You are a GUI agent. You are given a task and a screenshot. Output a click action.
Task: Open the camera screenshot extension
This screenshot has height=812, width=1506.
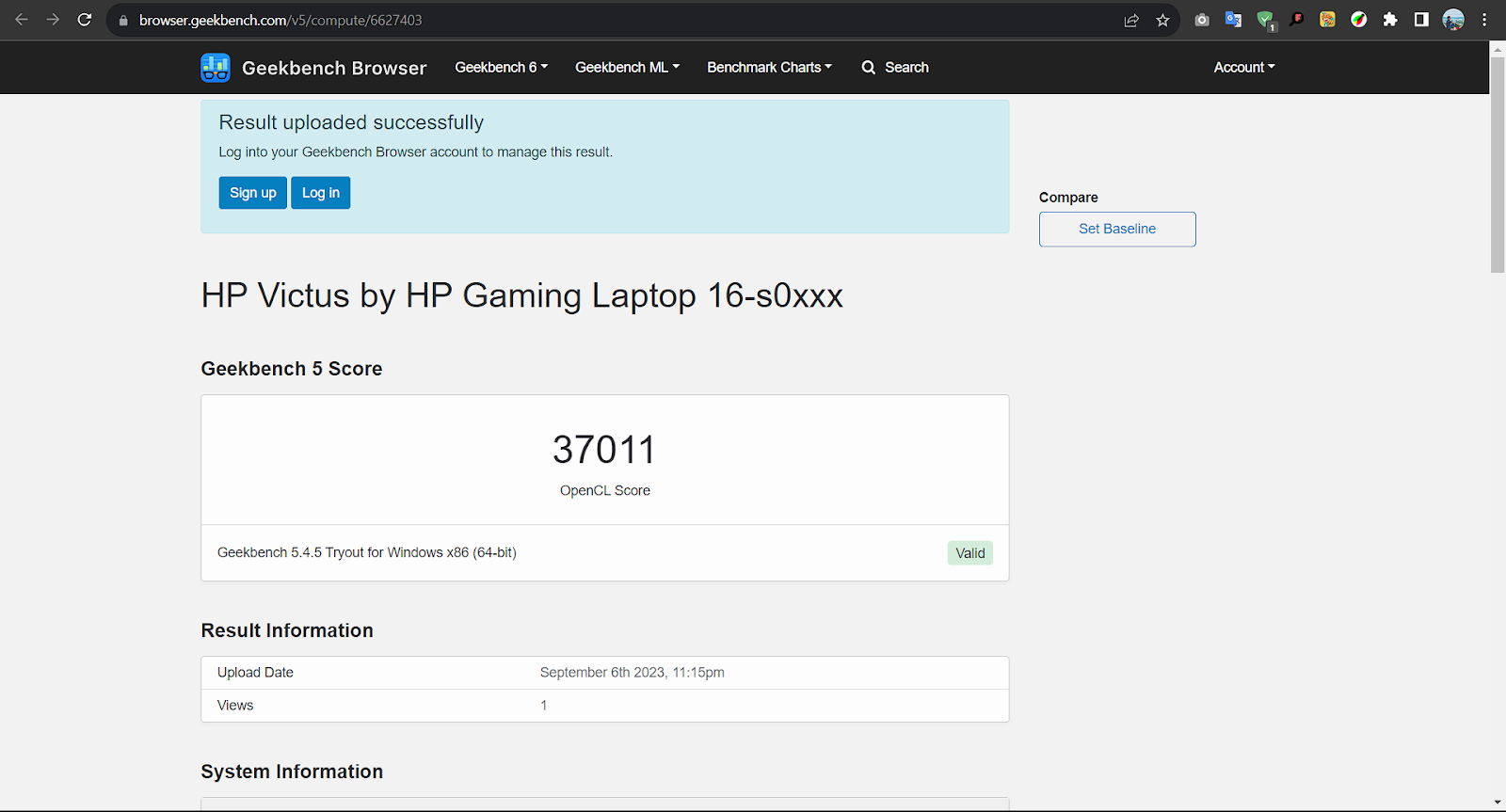coord(1202,20)
